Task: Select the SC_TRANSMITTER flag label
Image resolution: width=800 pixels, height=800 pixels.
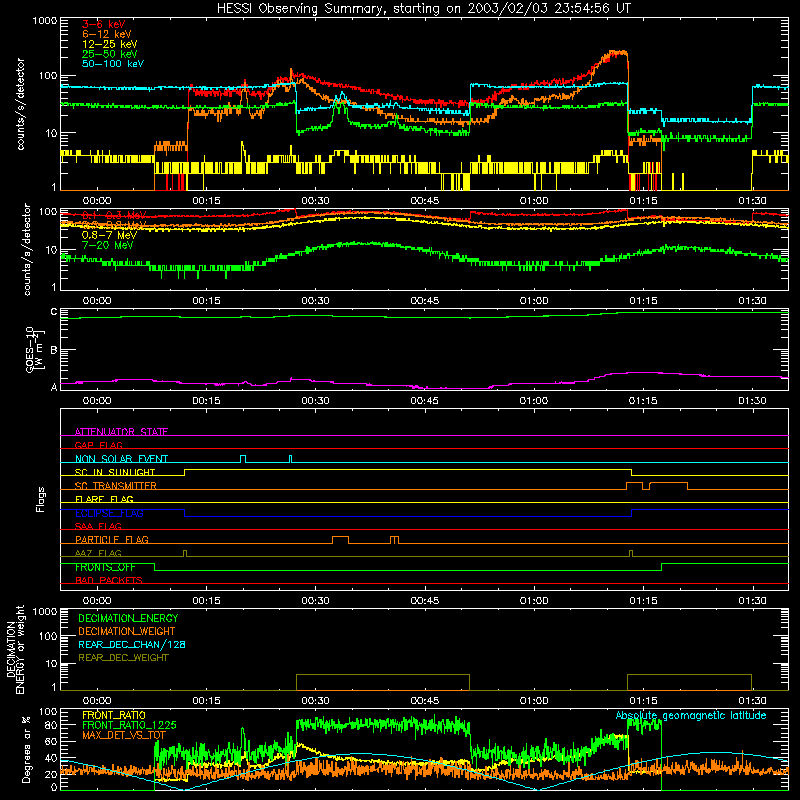Action: point(116,486)
